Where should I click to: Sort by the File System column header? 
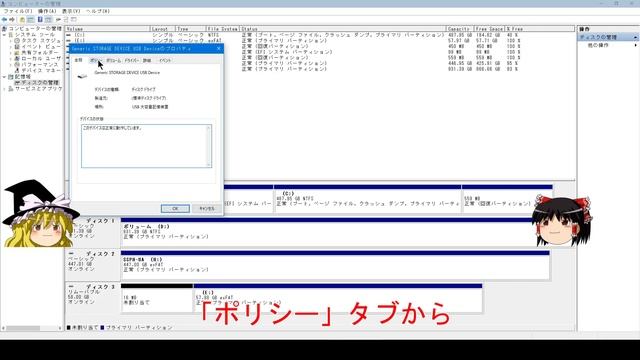(x=222, y=29)
